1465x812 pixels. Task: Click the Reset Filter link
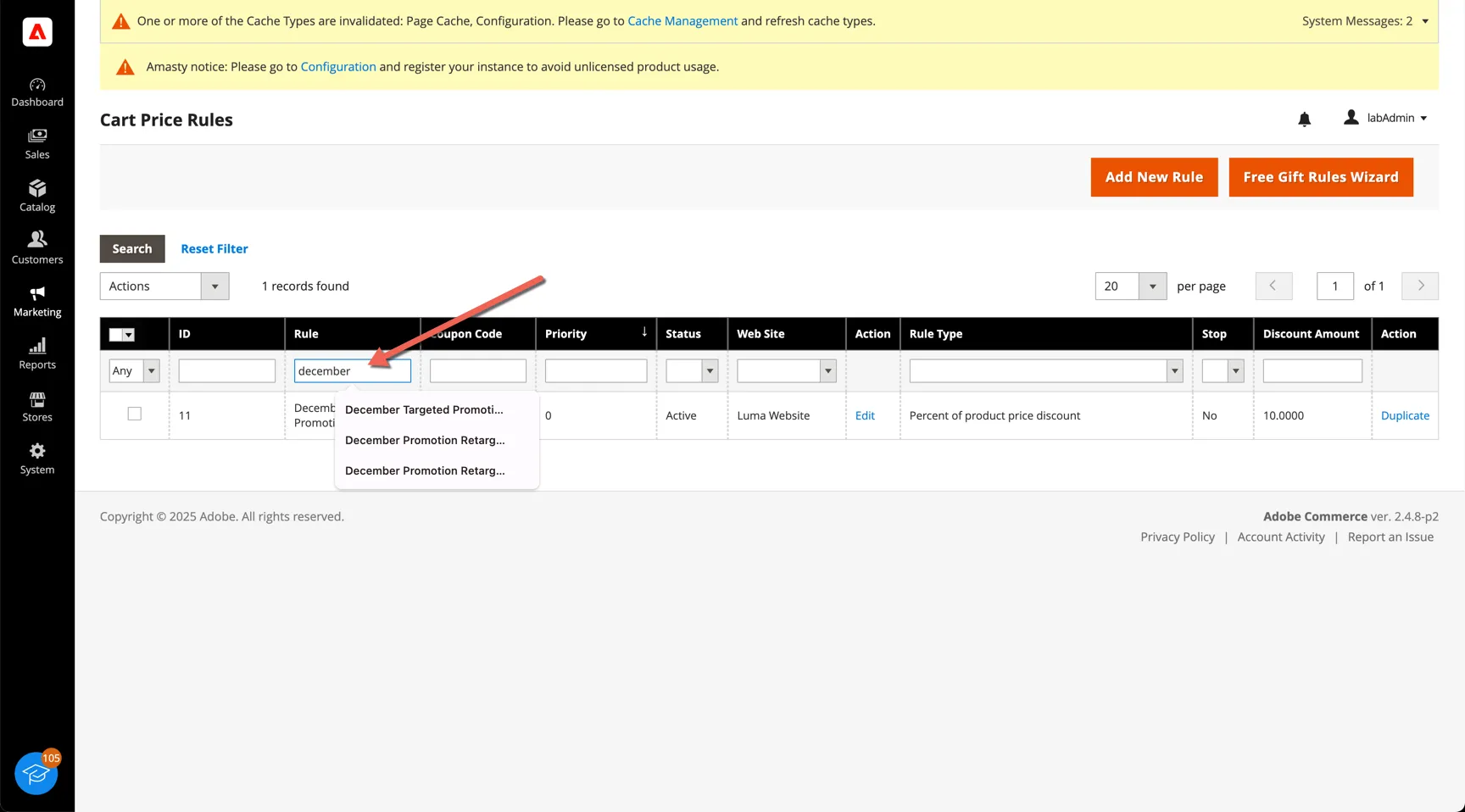(x=214, y=248)
